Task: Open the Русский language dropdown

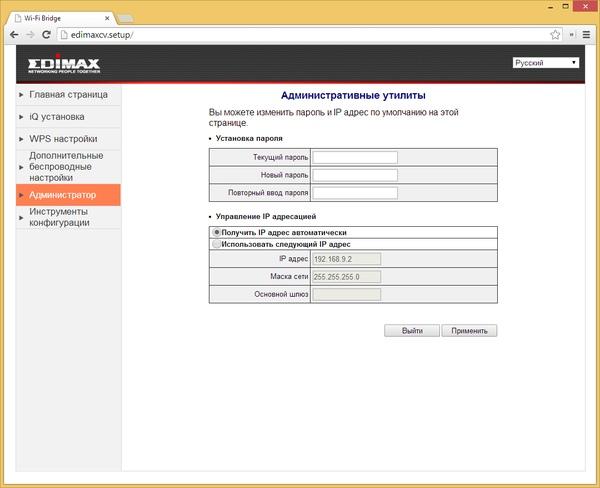Action: (546, 63)
